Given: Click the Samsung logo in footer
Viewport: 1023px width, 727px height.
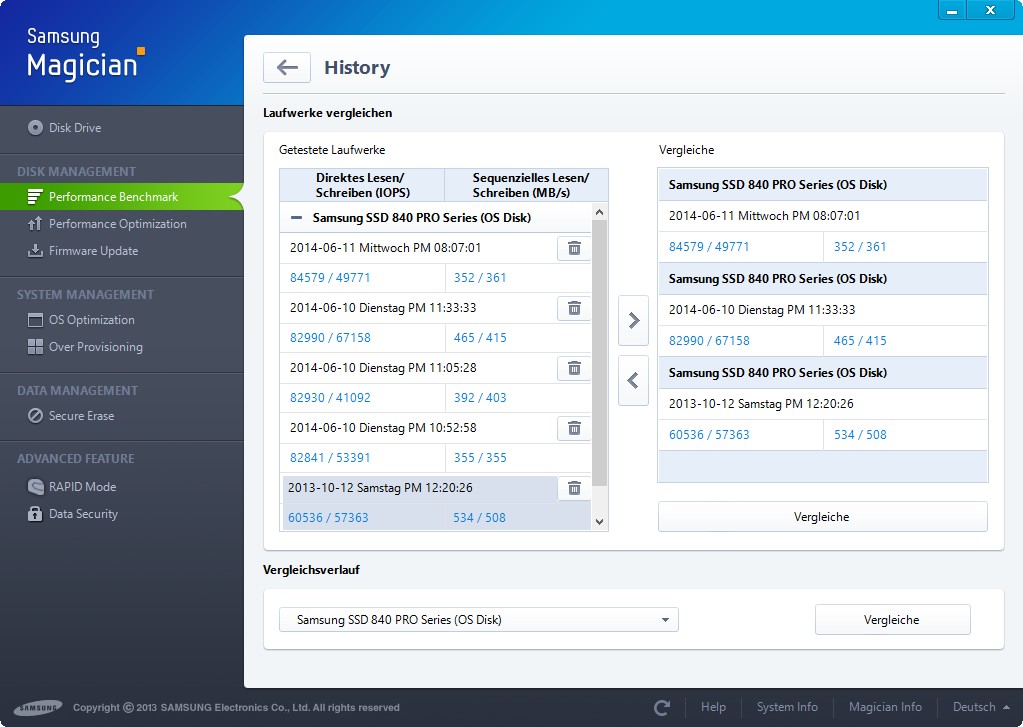Looking at the screenshot, I should coord(38,707).
